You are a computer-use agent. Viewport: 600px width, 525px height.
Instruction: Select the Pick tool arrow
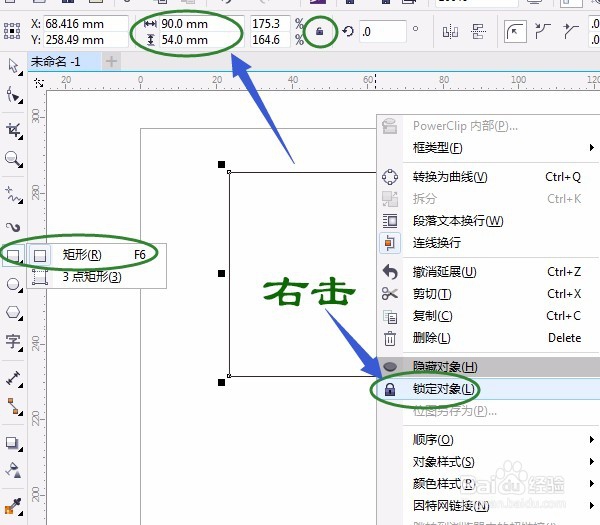[x=13, y=66]
